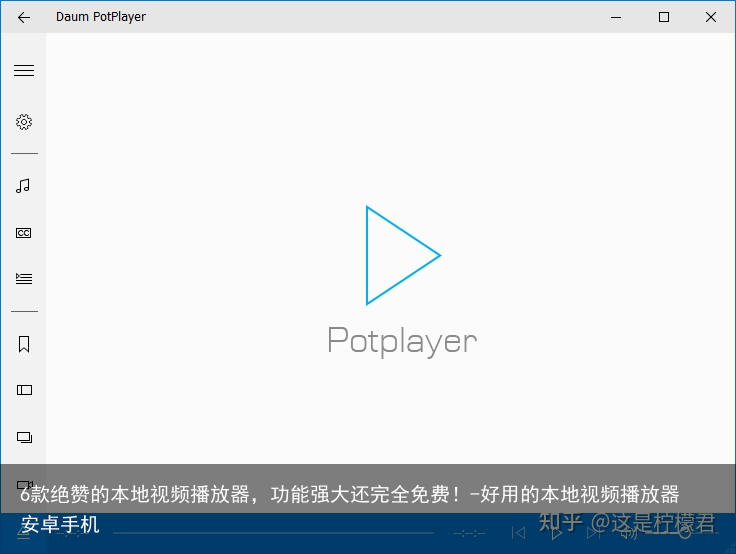Toggle the CC subtitles icon
The width and height of the screenshot is (736, 554).
coord(24,233)
